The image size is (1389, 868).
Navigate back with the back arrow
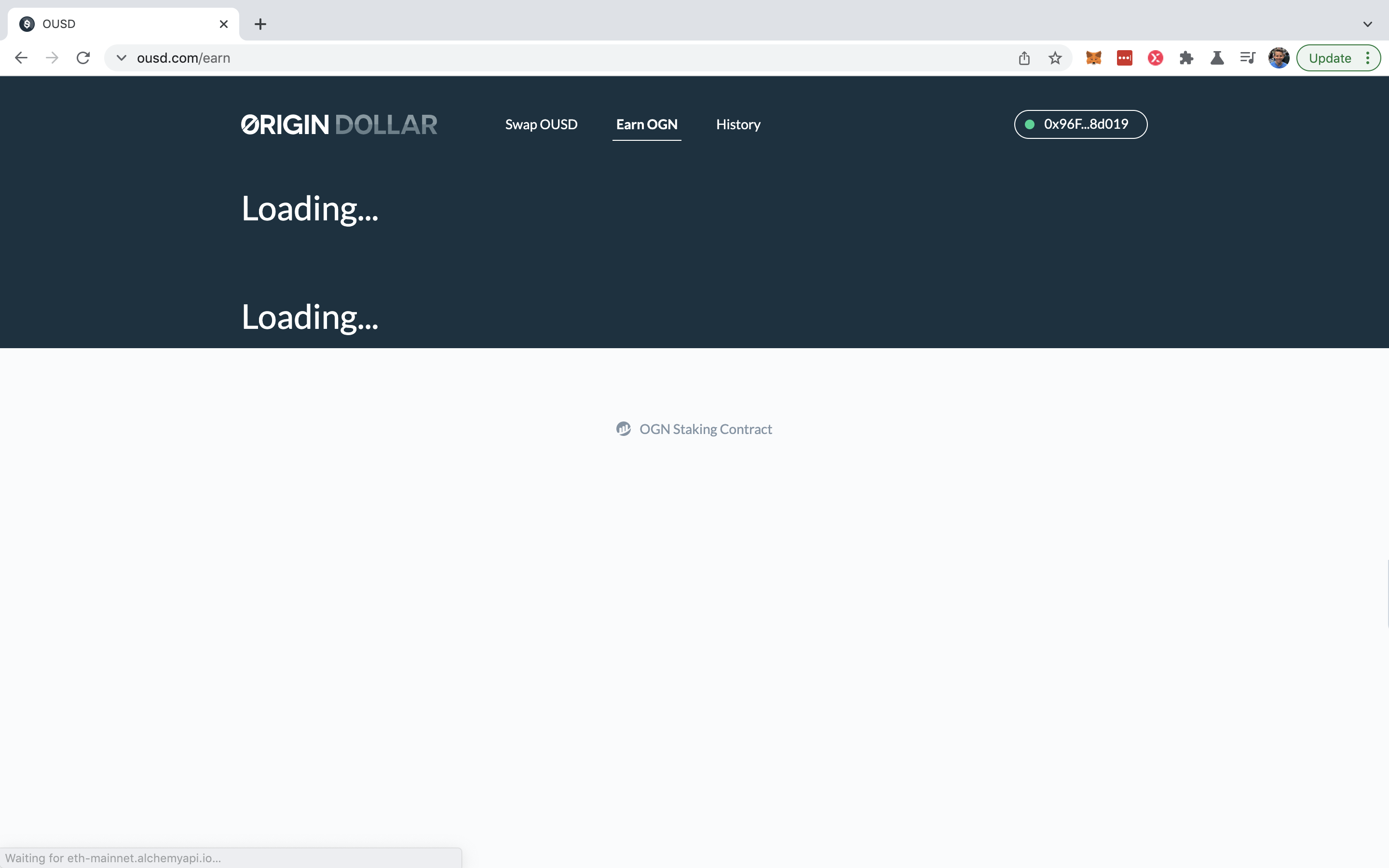21,57
